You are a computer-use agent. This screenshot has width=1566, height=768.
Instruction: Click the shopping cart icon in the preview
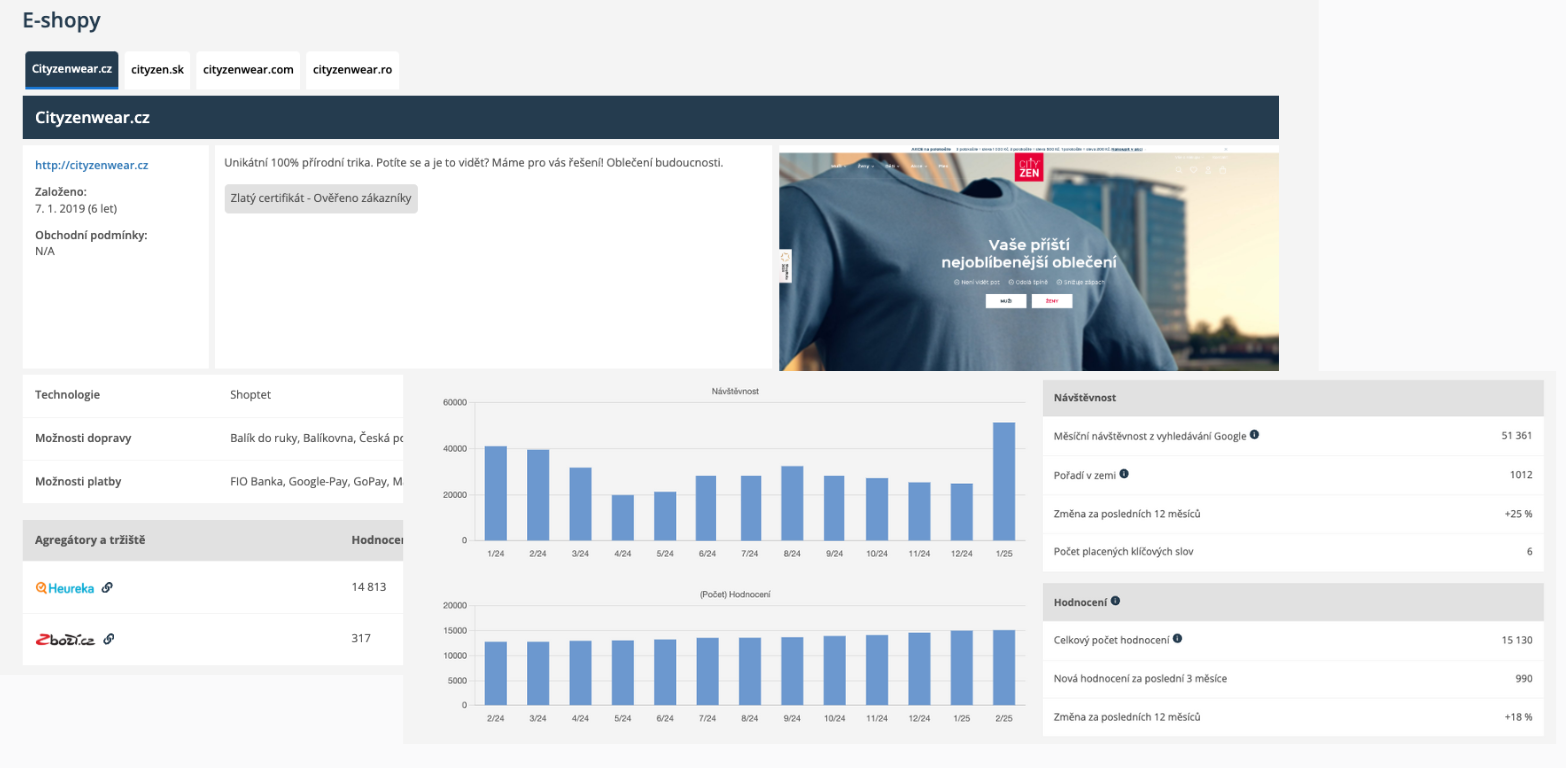click(x=1222, y=170)
